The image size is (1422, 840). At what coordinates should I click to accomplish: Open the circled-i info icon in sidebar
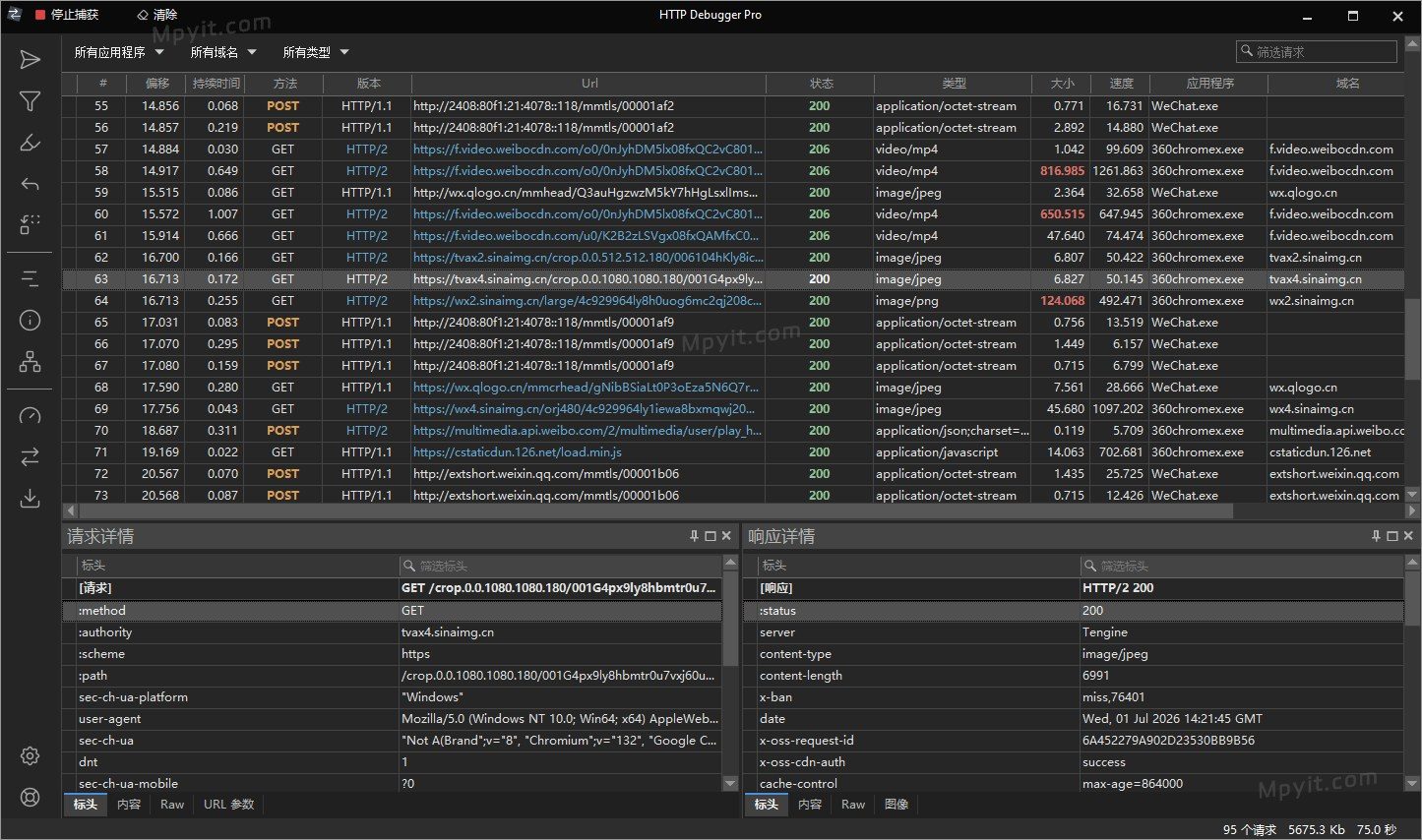(x=31, y=321)
